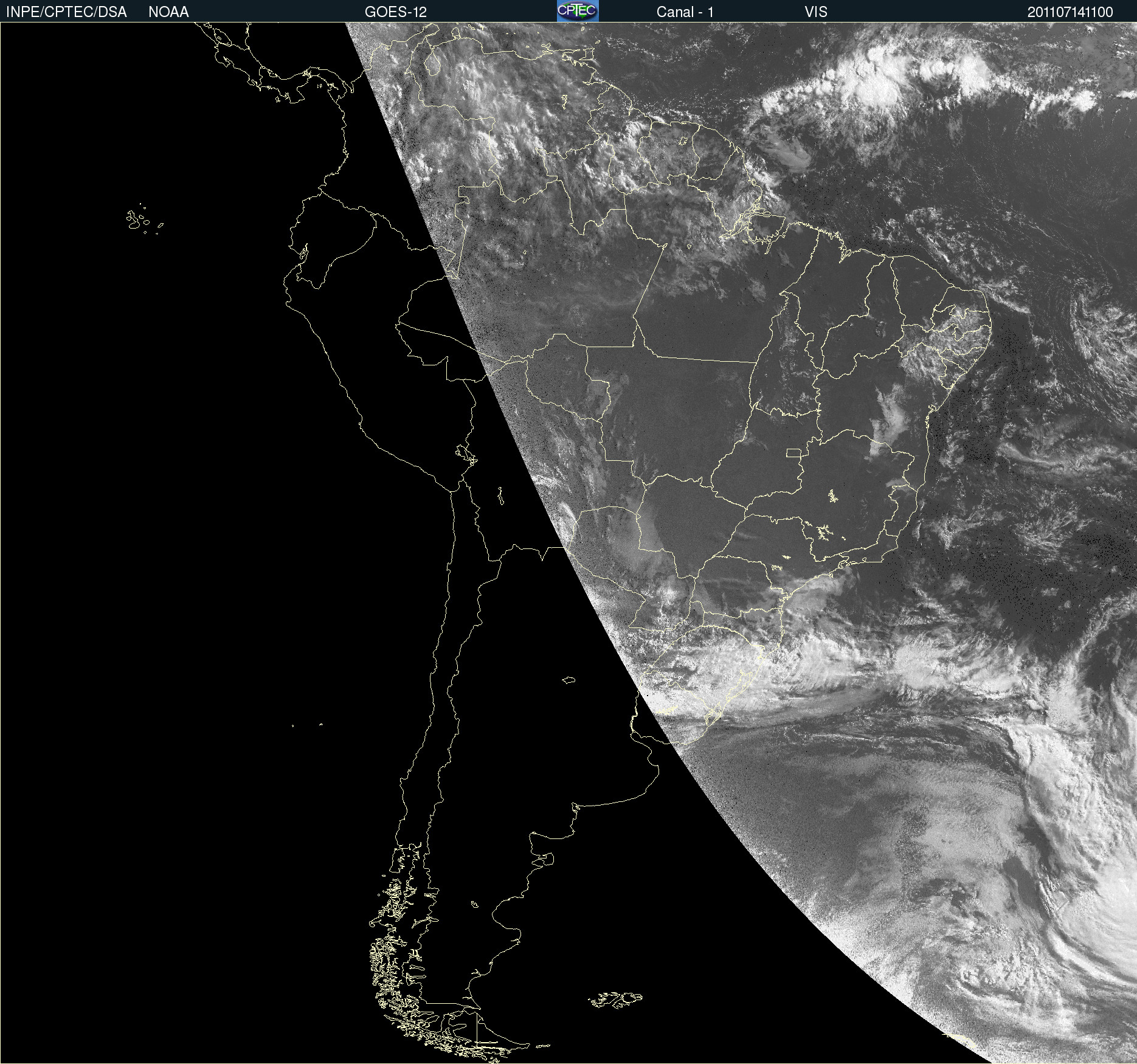Select the INPE/CPTEC/DSA header text
This screenshot has height=1064, width=1137.
[66, 12]
